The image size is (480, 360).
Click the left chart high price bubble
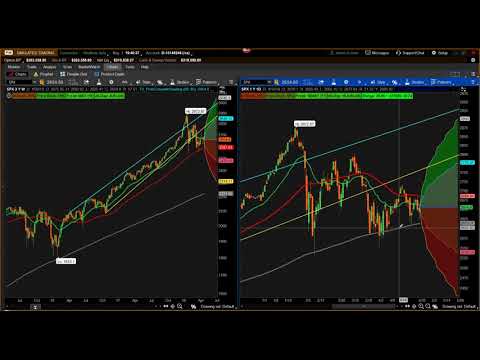(196, 111)
